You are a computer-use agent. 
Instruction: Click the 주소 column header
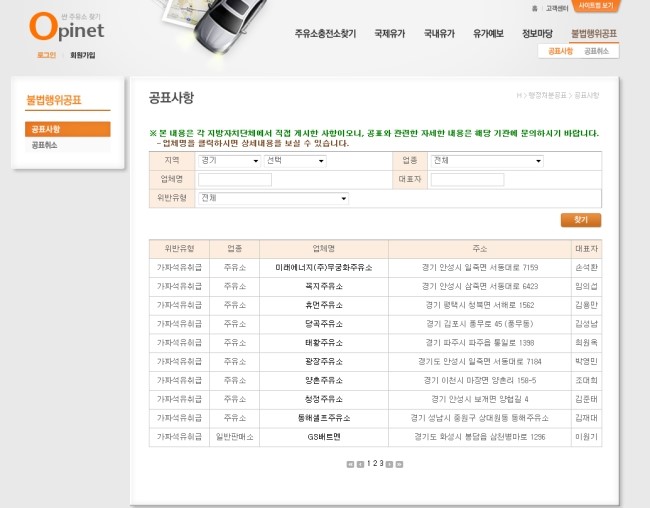480,249
